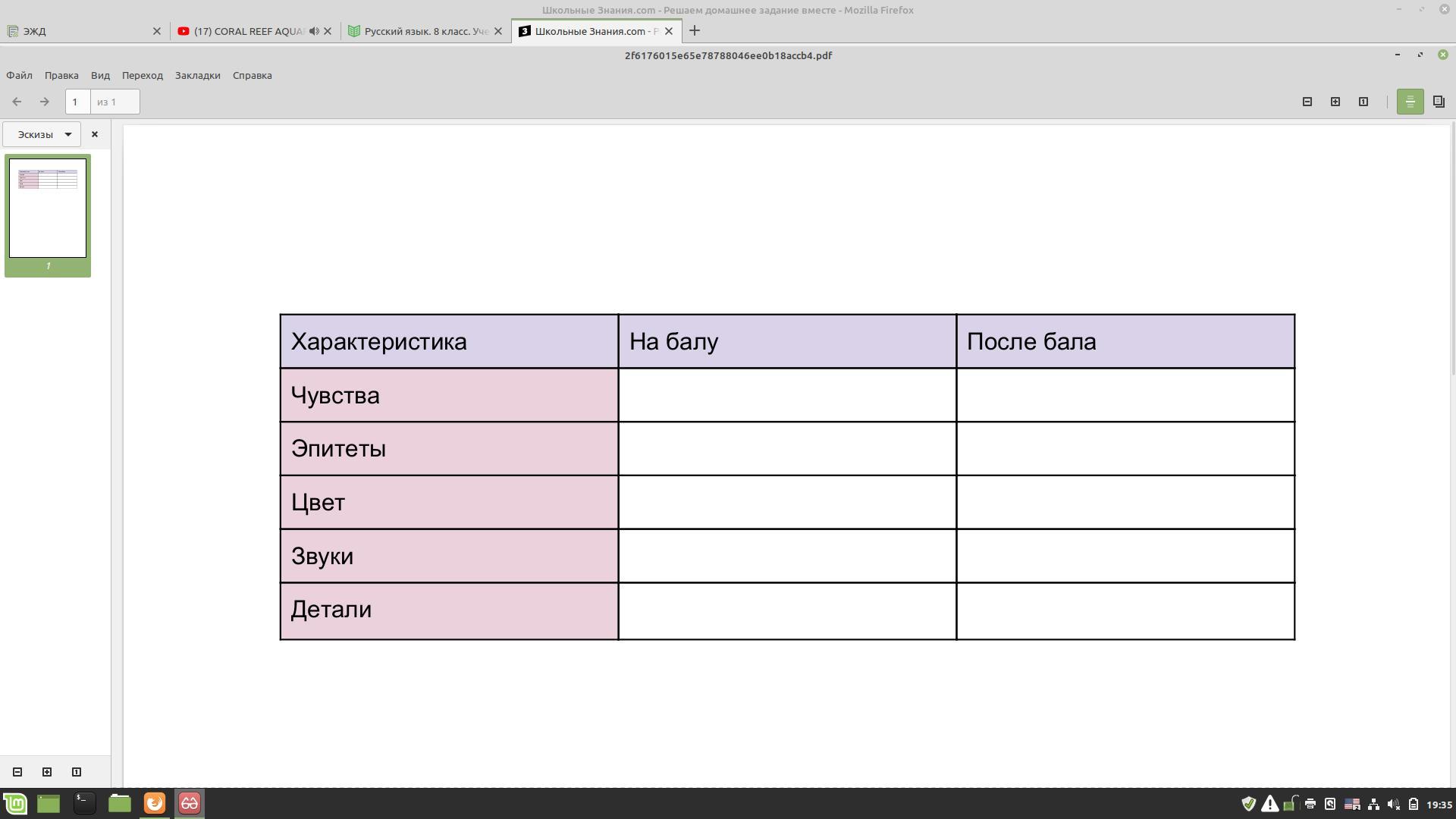Screen dimensions: 1456x819
Task: Go to next page arrow
Action: pos(45,102)
